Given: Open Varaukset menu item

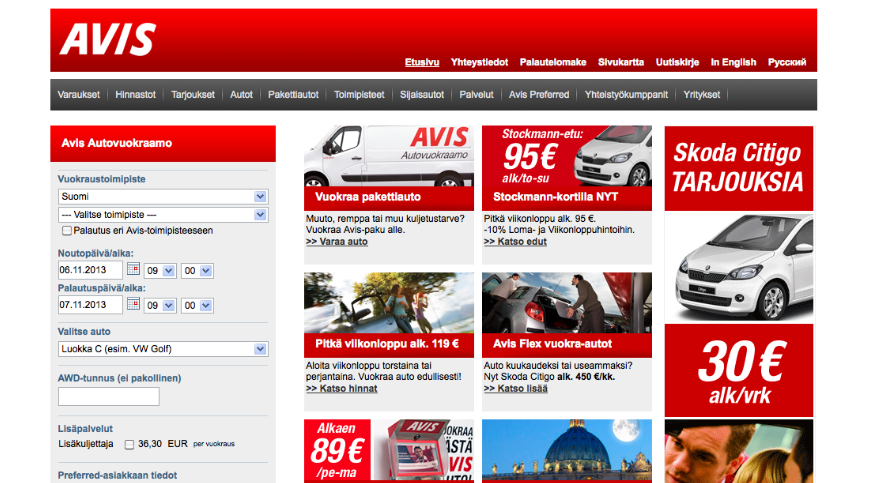Looking at the screenshot, I should 79,95.
